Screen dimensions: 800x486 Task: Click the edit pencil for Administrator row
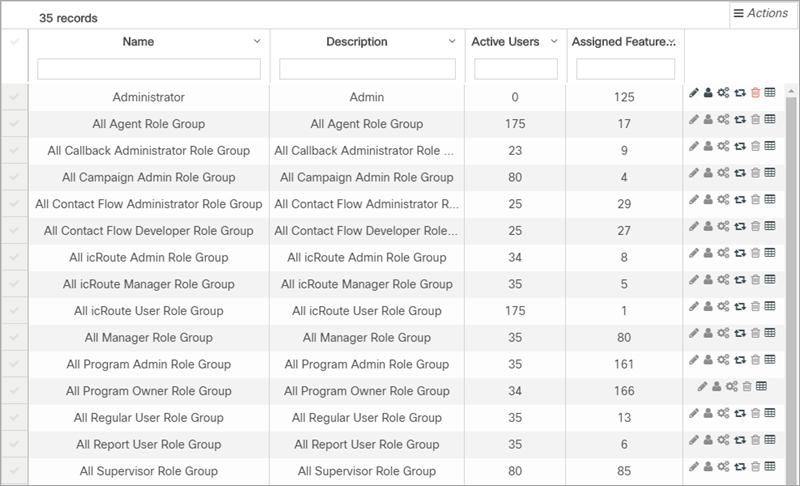[x=693, y=93]
